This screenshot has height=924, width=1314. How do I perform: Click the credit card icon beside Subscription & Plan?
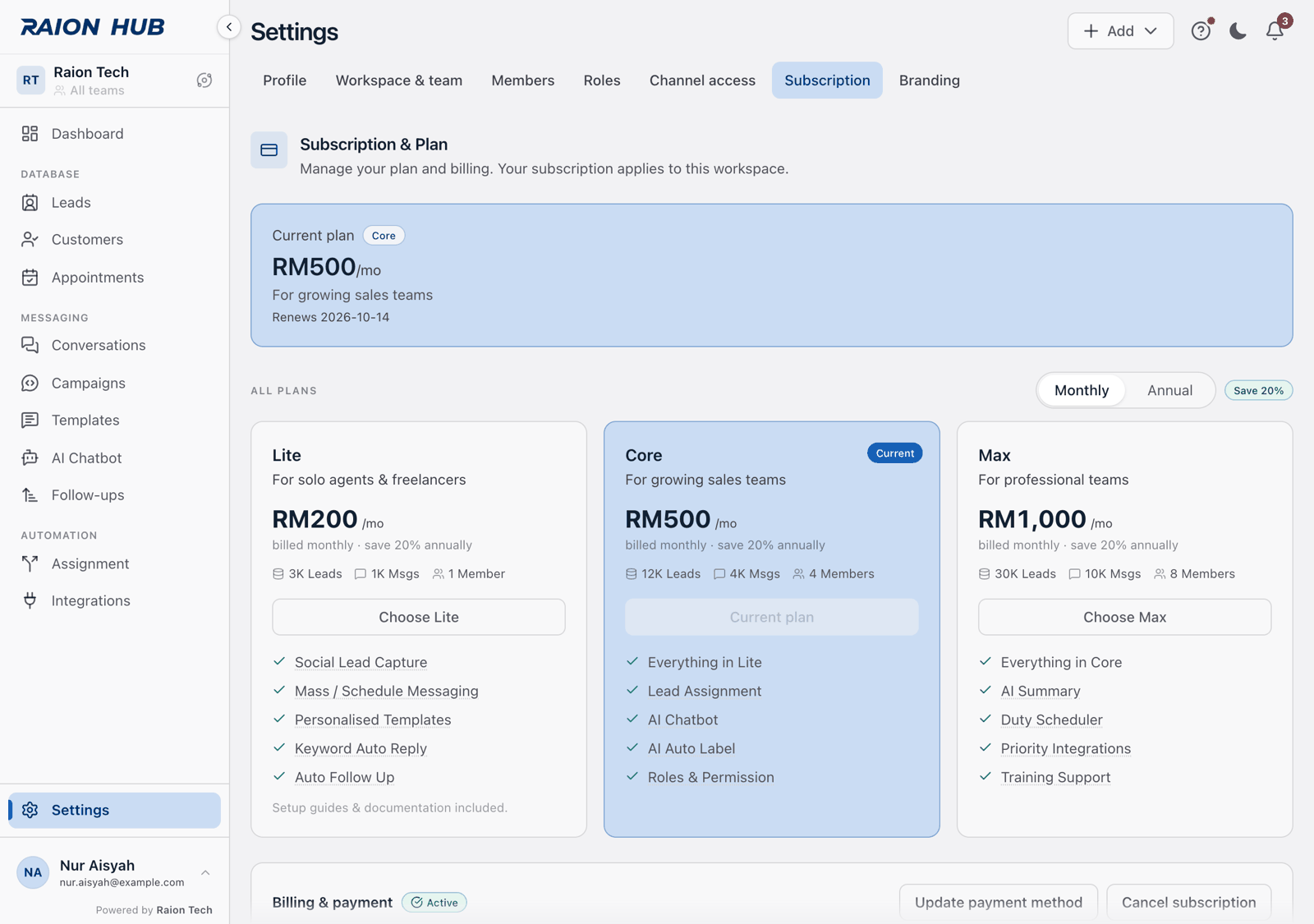tap(269, 150)
